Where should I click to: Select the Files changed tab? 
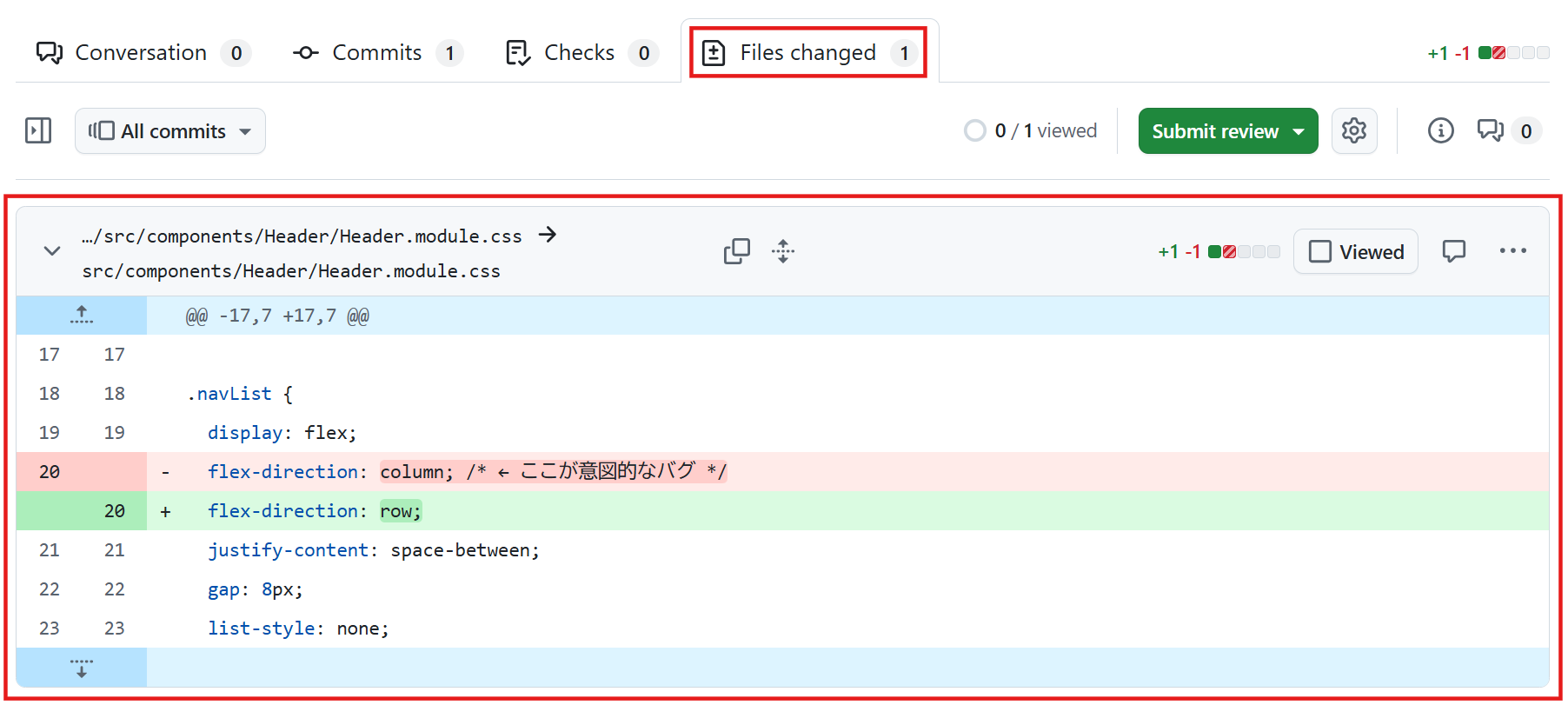pos(808,53)
